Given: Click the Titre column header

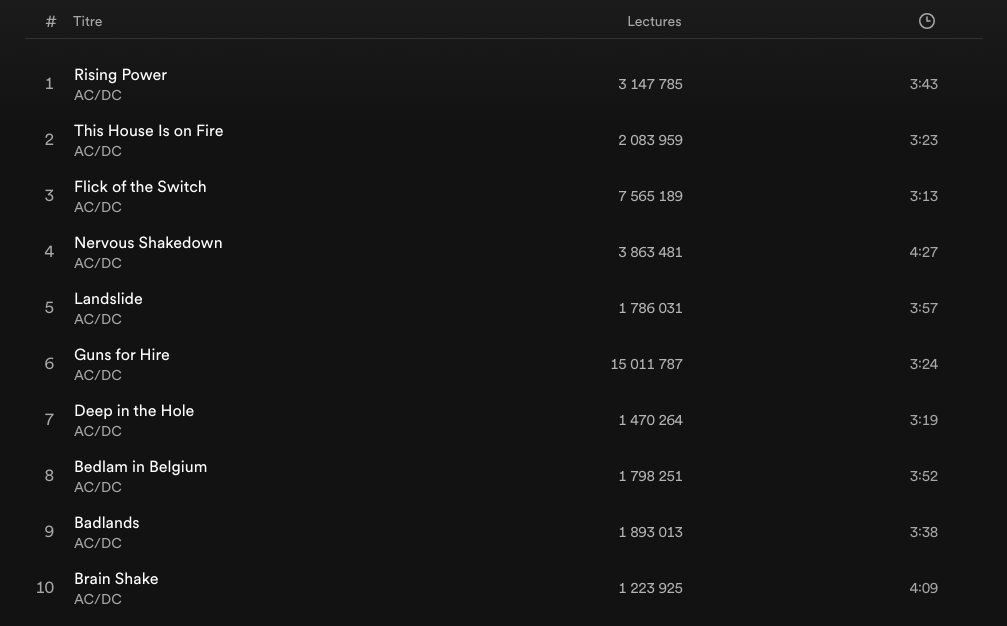Looking at the screenshot, I should click(88, 21).
